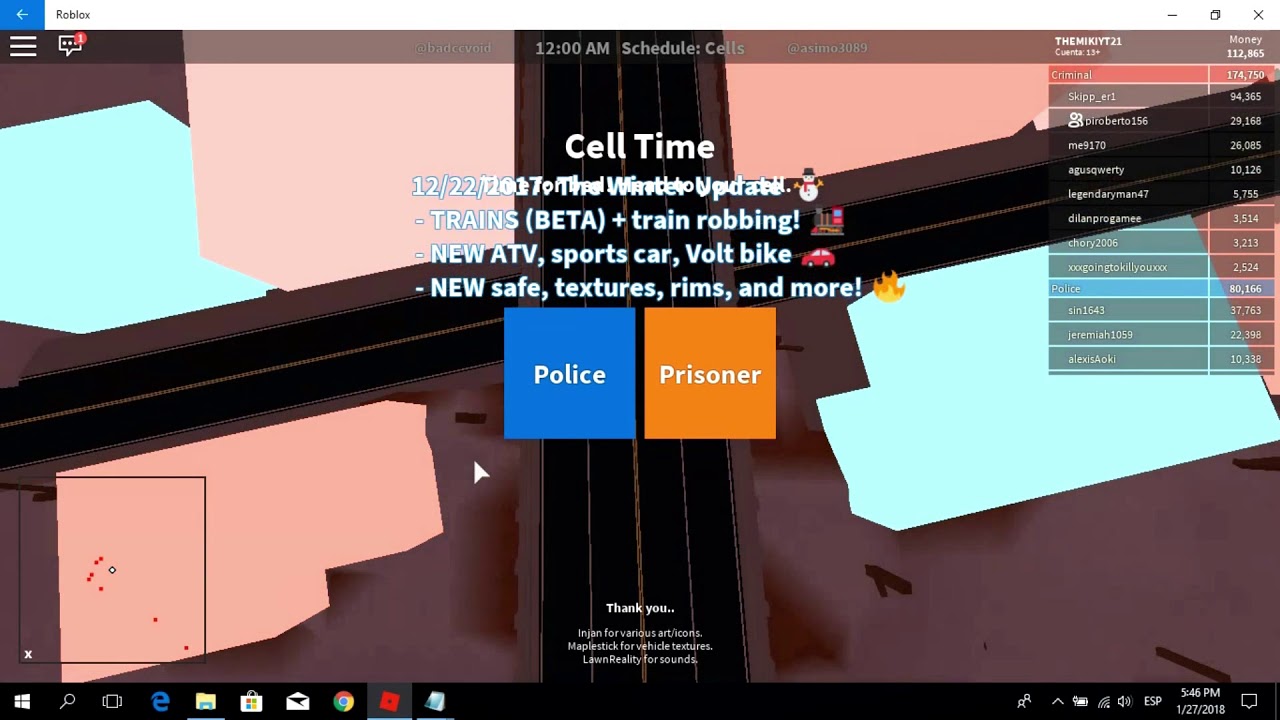
Task: Select player jeremiah1059 in leaderboard
Action: (x=1161, y=335)
